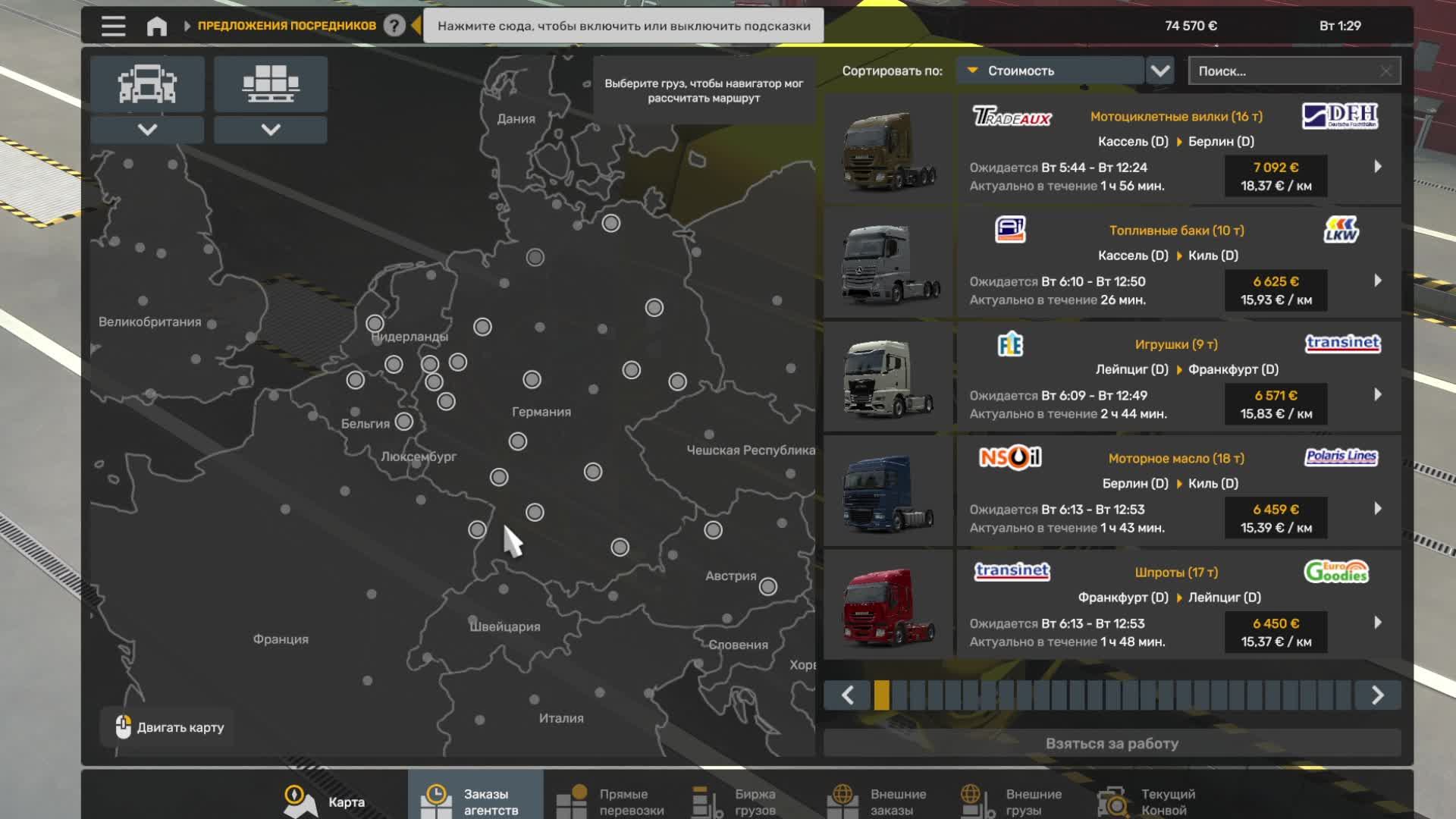This screenshot has height=819, width=1456.
Task: Expand the cargo filter chevron
Action: [271, 130]
